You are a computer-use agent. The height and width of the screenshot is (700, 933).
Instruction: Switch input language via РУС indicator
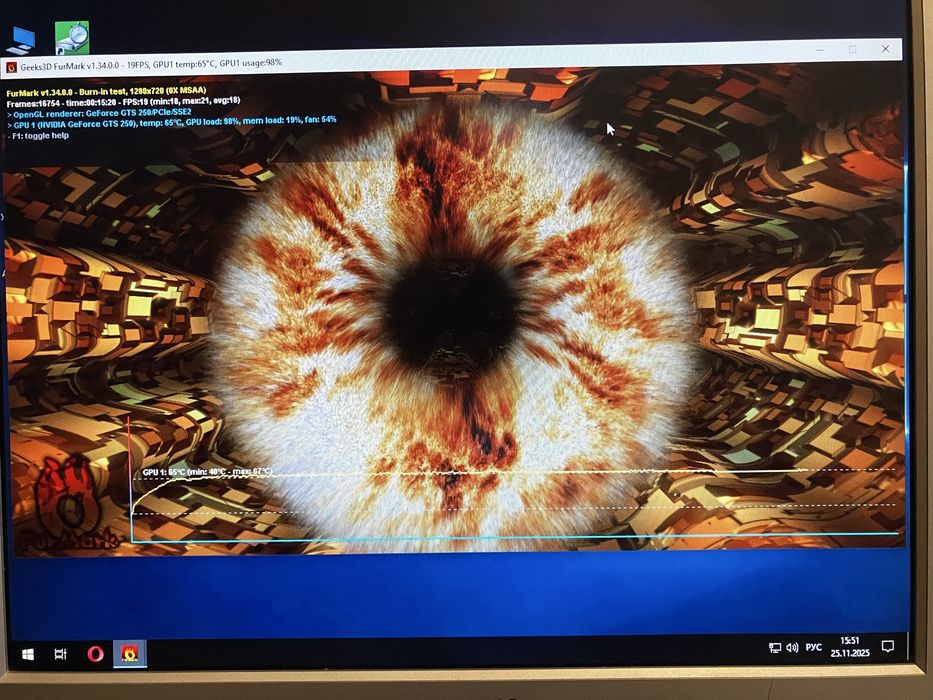point(813,647)
